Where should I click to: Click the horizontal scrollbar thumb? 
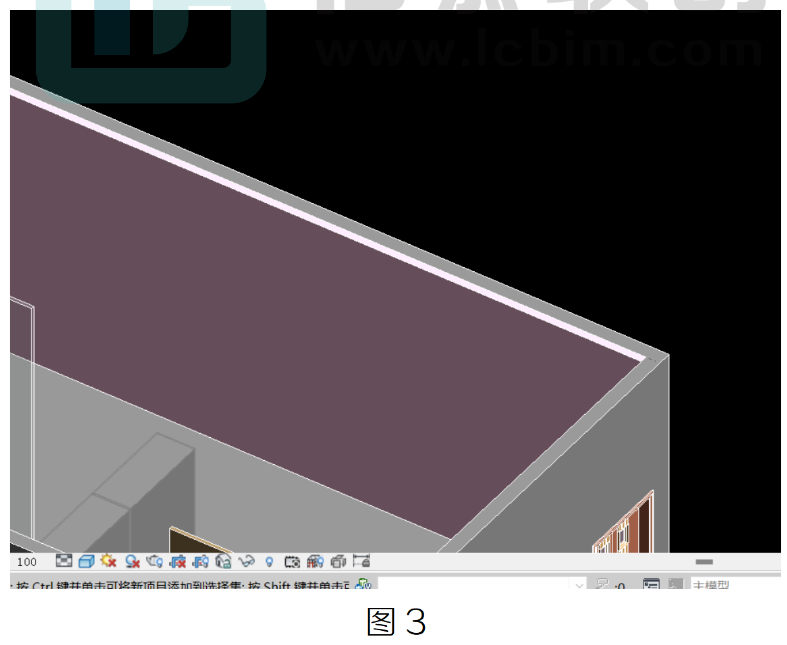click(704, 561)
